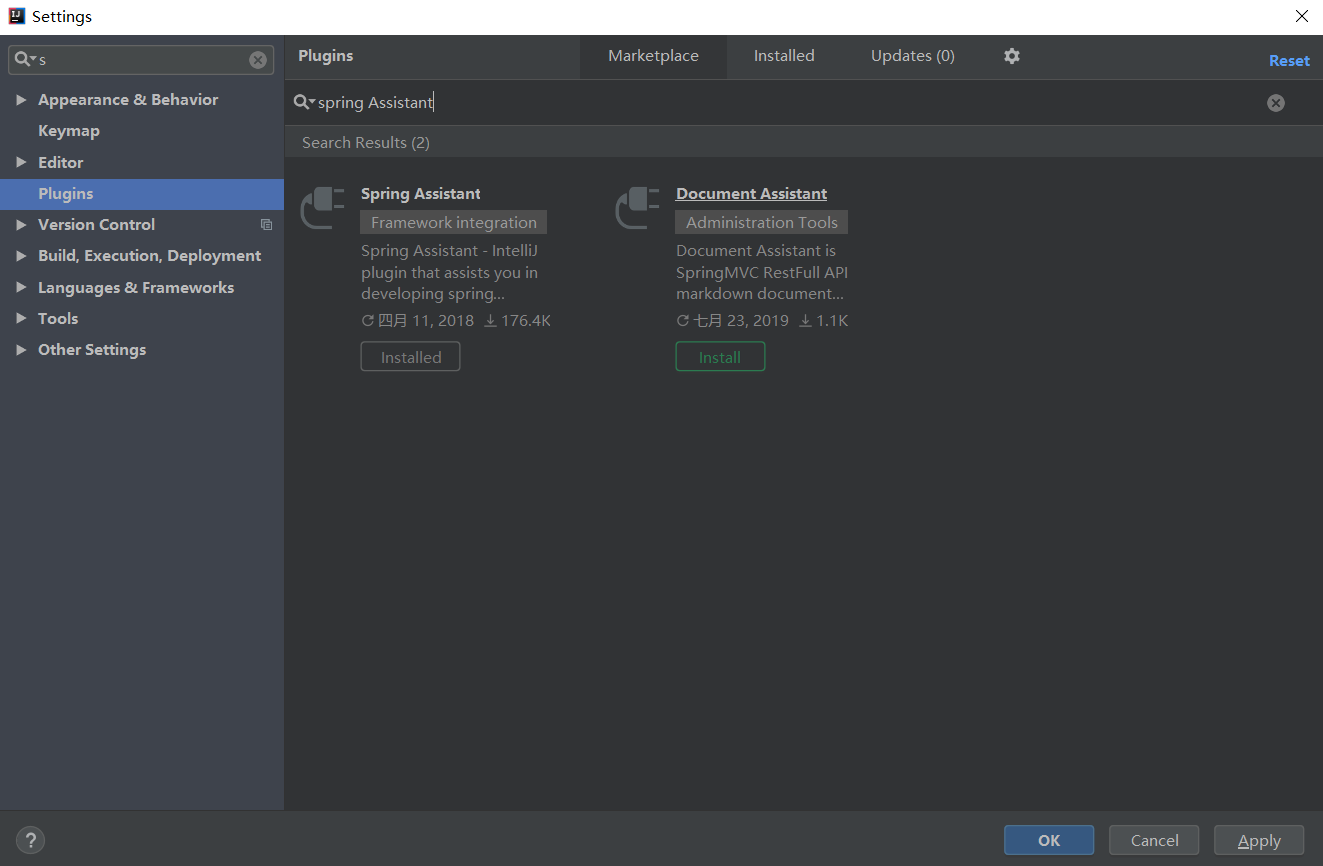Image resolution: width=1323 pixels, height=866 pixels.
Task: Click the Reset link
Action: tap(1289, 61)
